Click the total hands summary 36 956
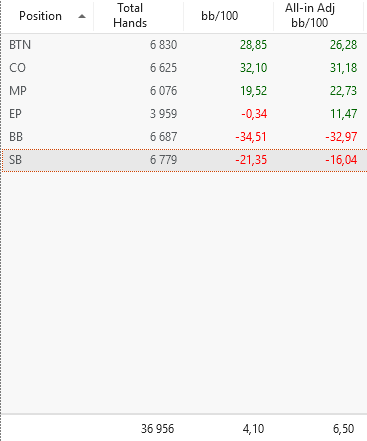This screenshot has height=441, width=367. (x=157, y=429)
